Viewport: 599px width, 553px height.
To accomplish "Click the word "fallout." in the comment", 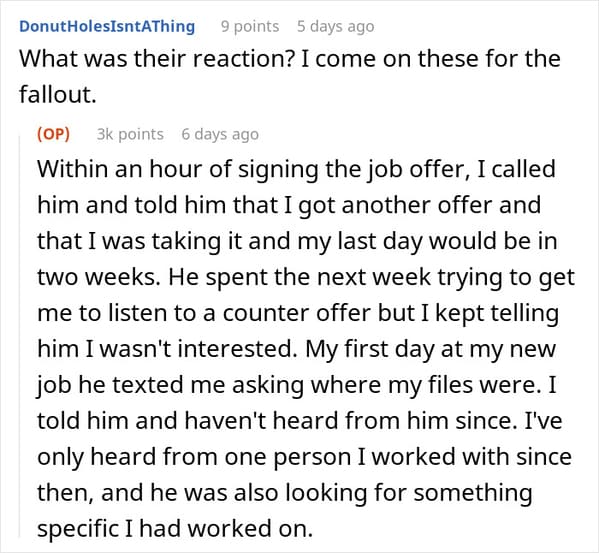I will click(58, 94).
